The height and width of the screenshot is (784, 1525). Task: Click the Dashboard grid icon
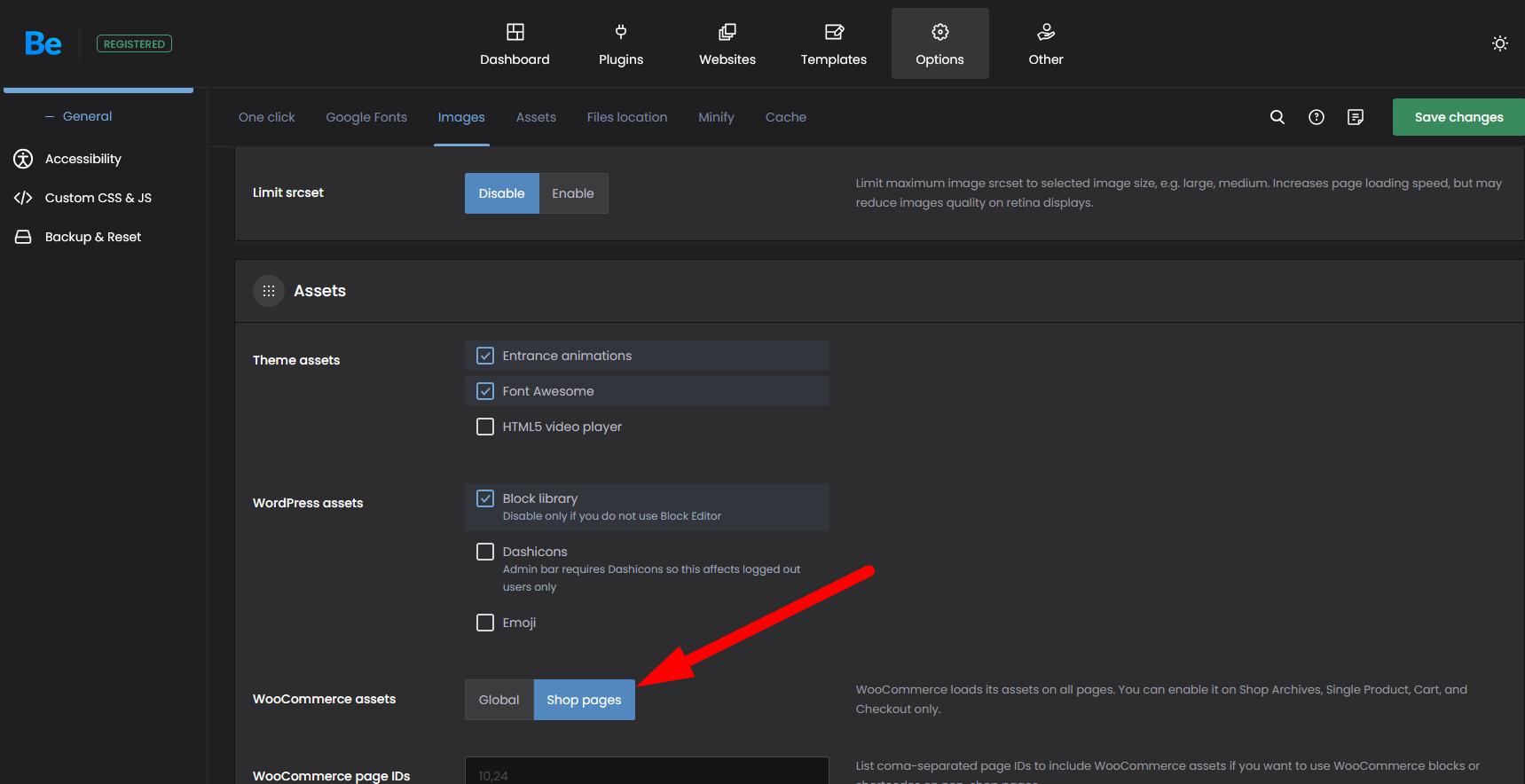pyautogui.click(x=515, y=32)
